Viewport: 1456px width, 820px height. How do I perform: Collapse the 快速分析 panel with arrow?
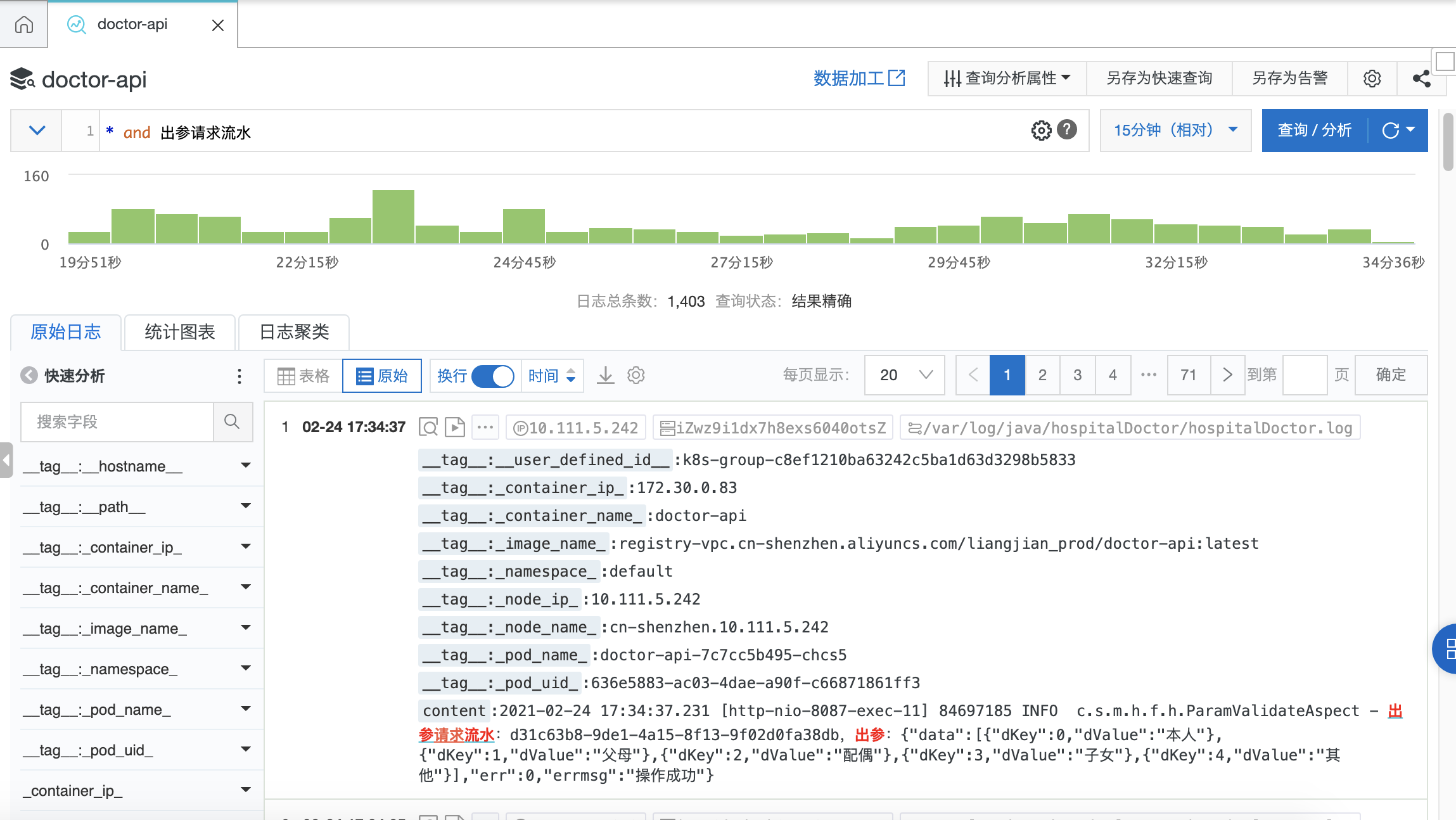tap(29, 376)
